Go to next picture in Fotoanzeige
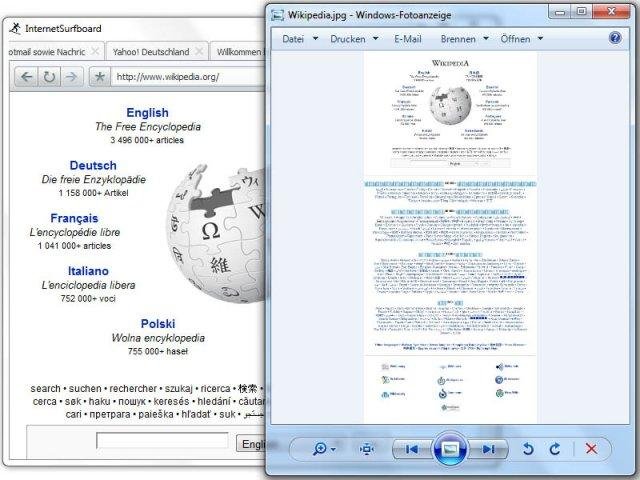Screen dimensions: 640x480 pos(488,449)
